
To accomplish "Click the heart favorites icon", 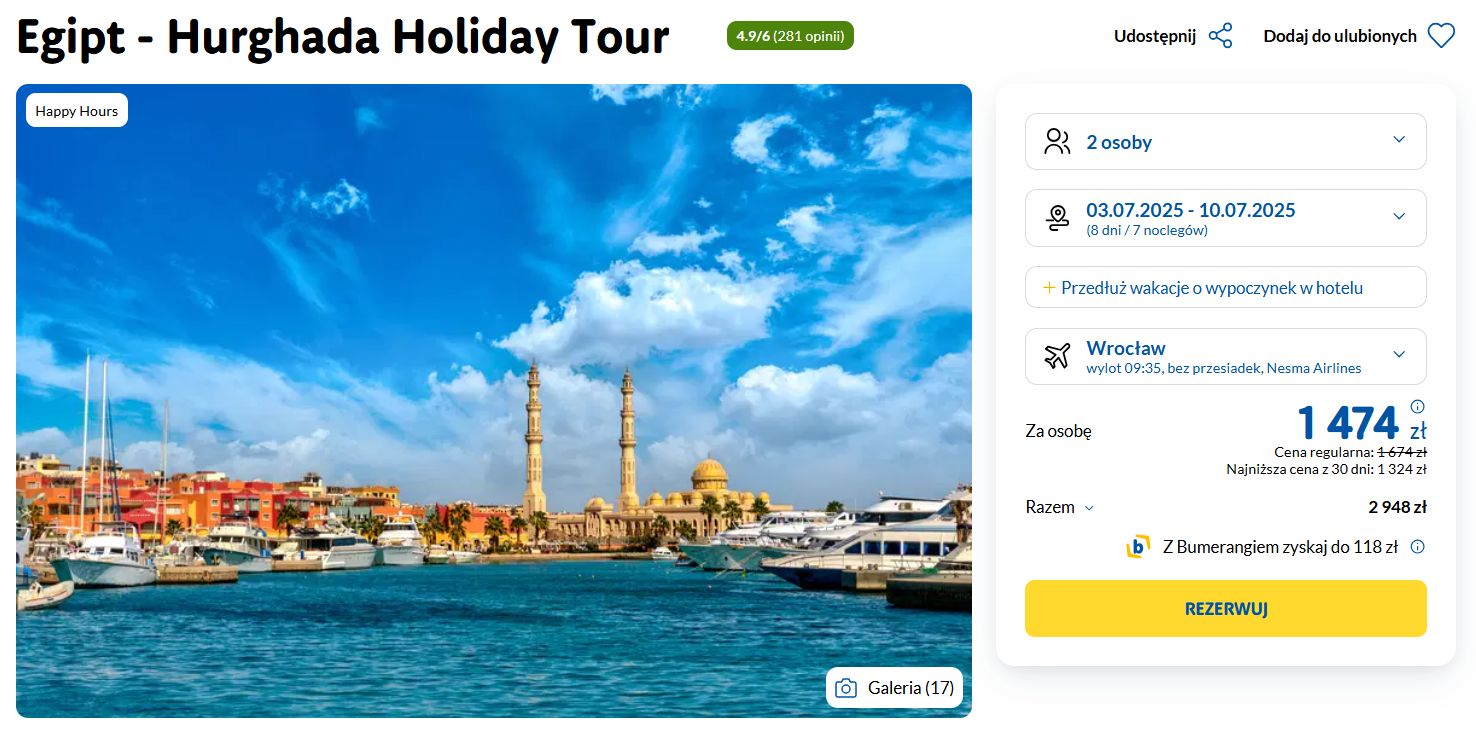I will click(1441, 37).
